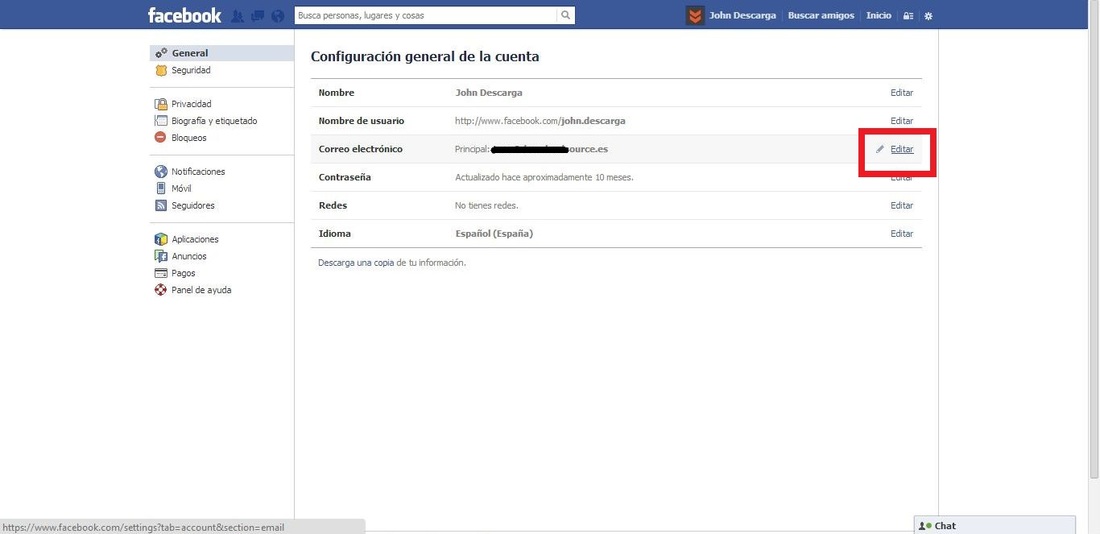This screenshot has height=534, width=1100.
Task: Edit the Nombre de usuario row
Action: pos(901,121)
